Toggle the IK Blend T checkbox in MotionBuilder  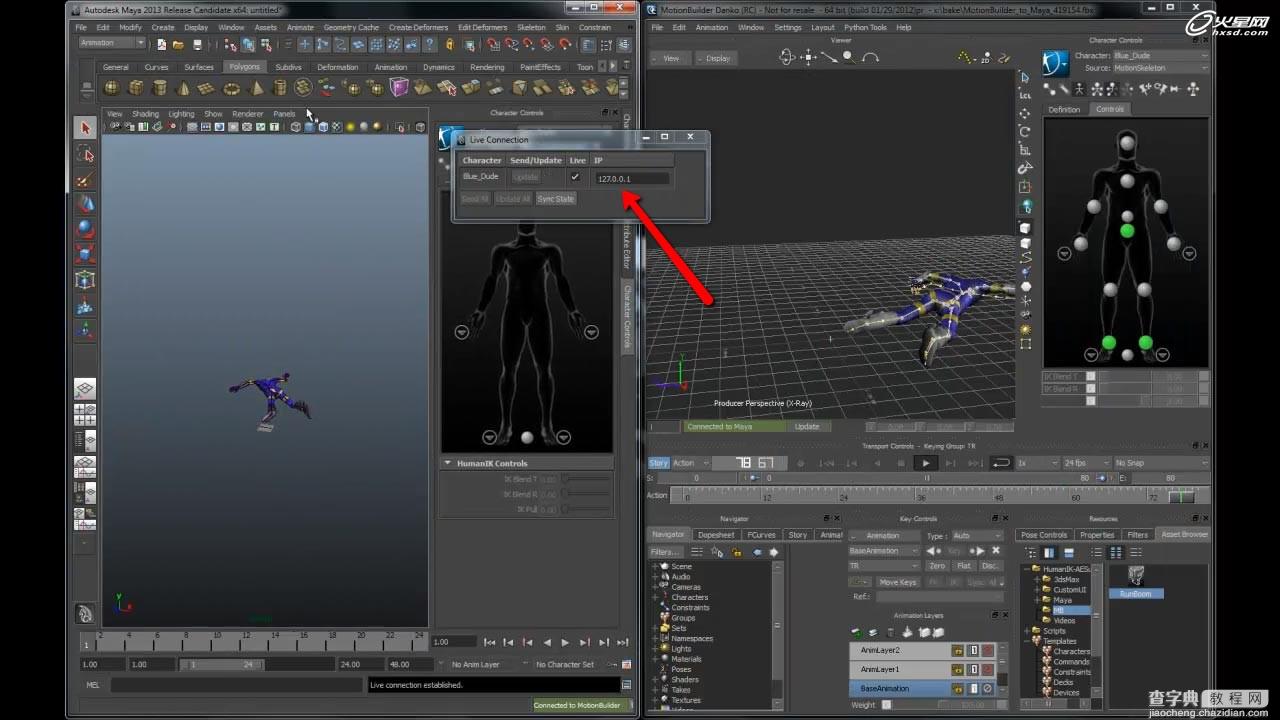(x=1090, y=376)
